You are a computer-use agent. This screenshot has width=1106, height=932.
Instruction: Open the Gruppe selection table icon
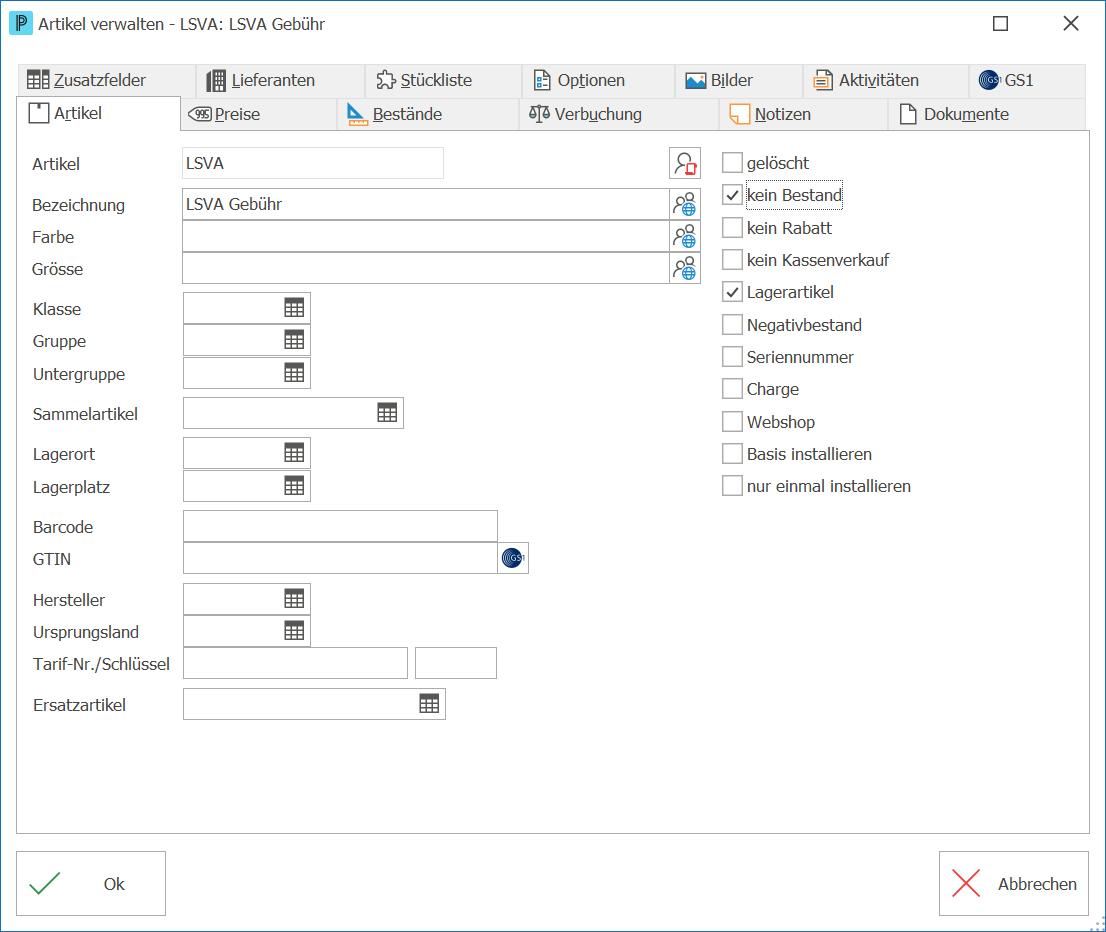tap(294, 340)
